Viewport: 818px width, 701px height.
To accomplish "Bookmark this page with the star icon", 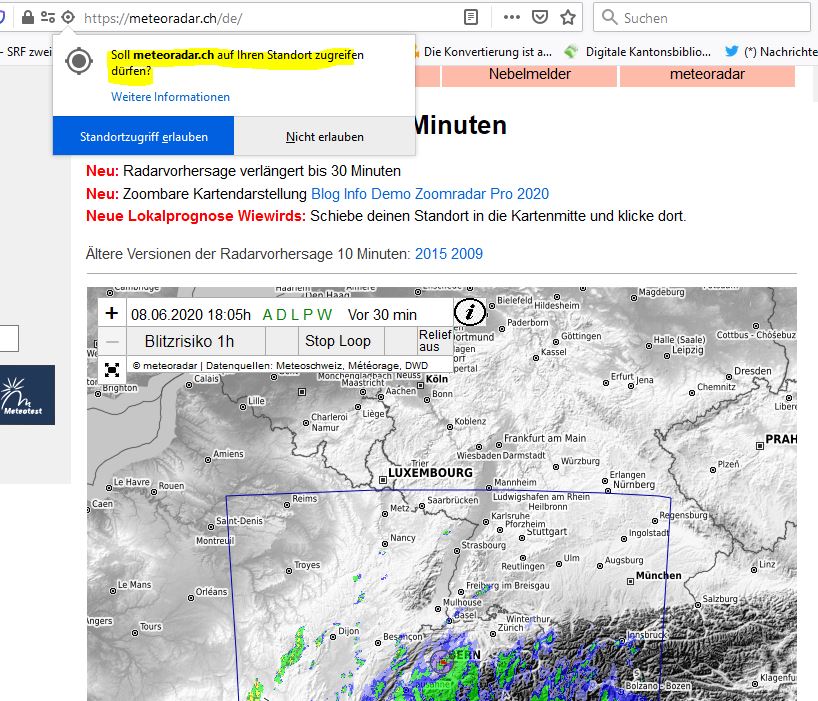I will pos(568,17).
